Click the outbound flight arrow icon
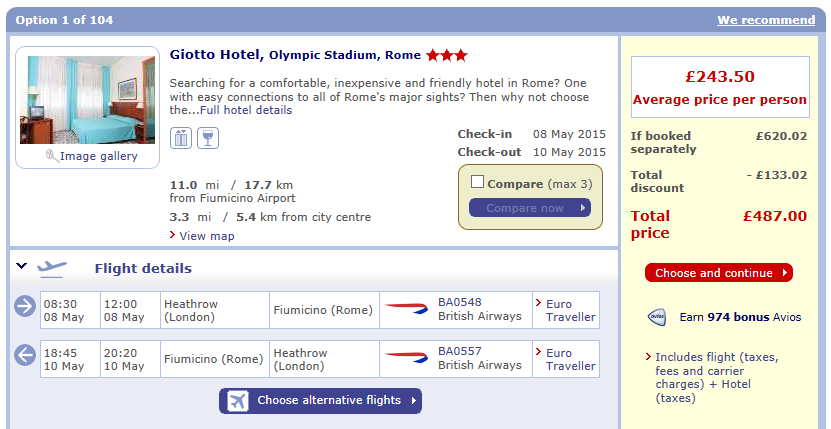Image resolution: width=831 pixels, height=429 pixels. click(25, 306)
